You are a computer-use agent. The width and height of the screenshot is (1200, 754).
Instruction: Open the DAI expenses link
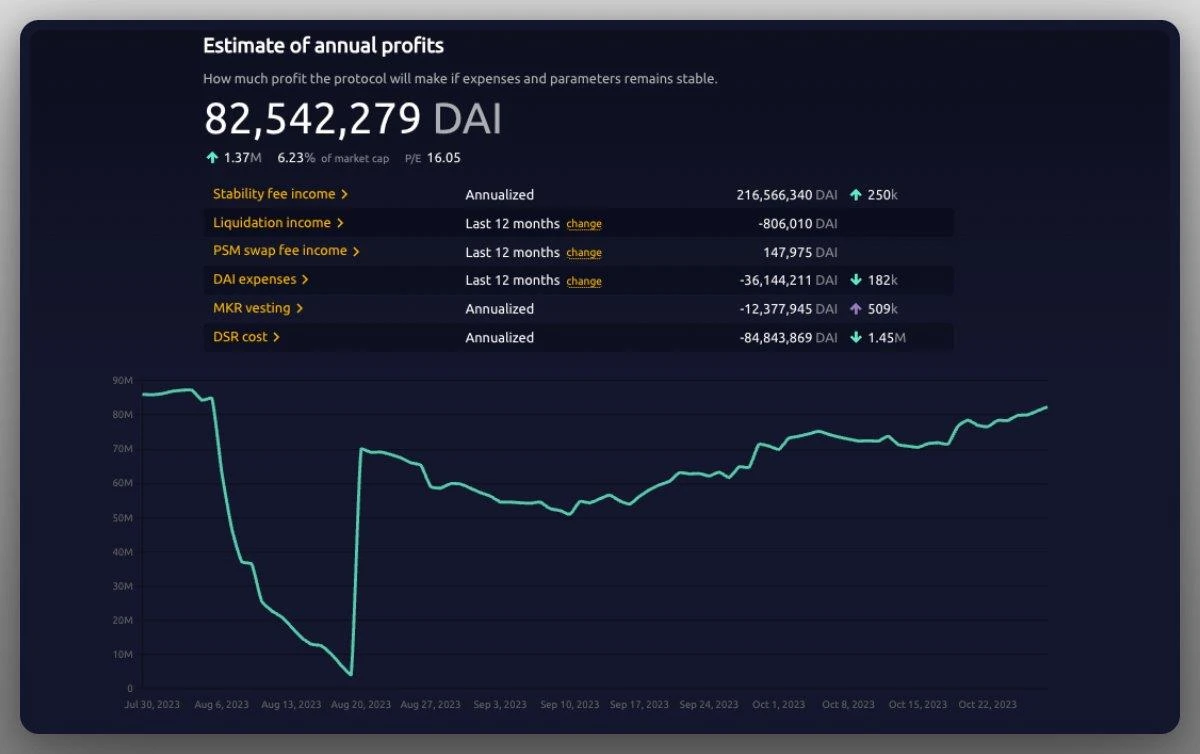pyautogui.click(x=254, y=280)
